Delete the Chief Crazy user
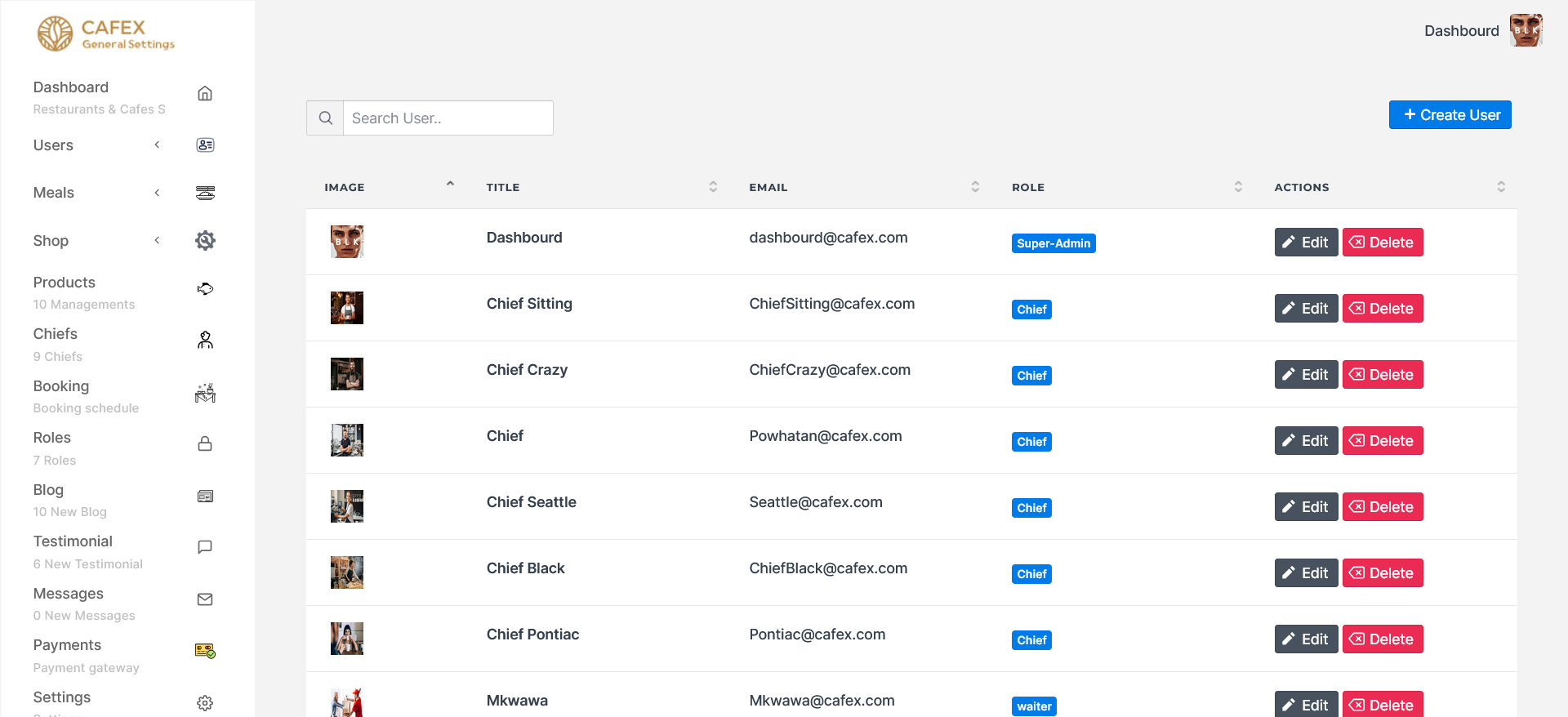Viewport: 1568px width, 717px height. [1382, 375]
